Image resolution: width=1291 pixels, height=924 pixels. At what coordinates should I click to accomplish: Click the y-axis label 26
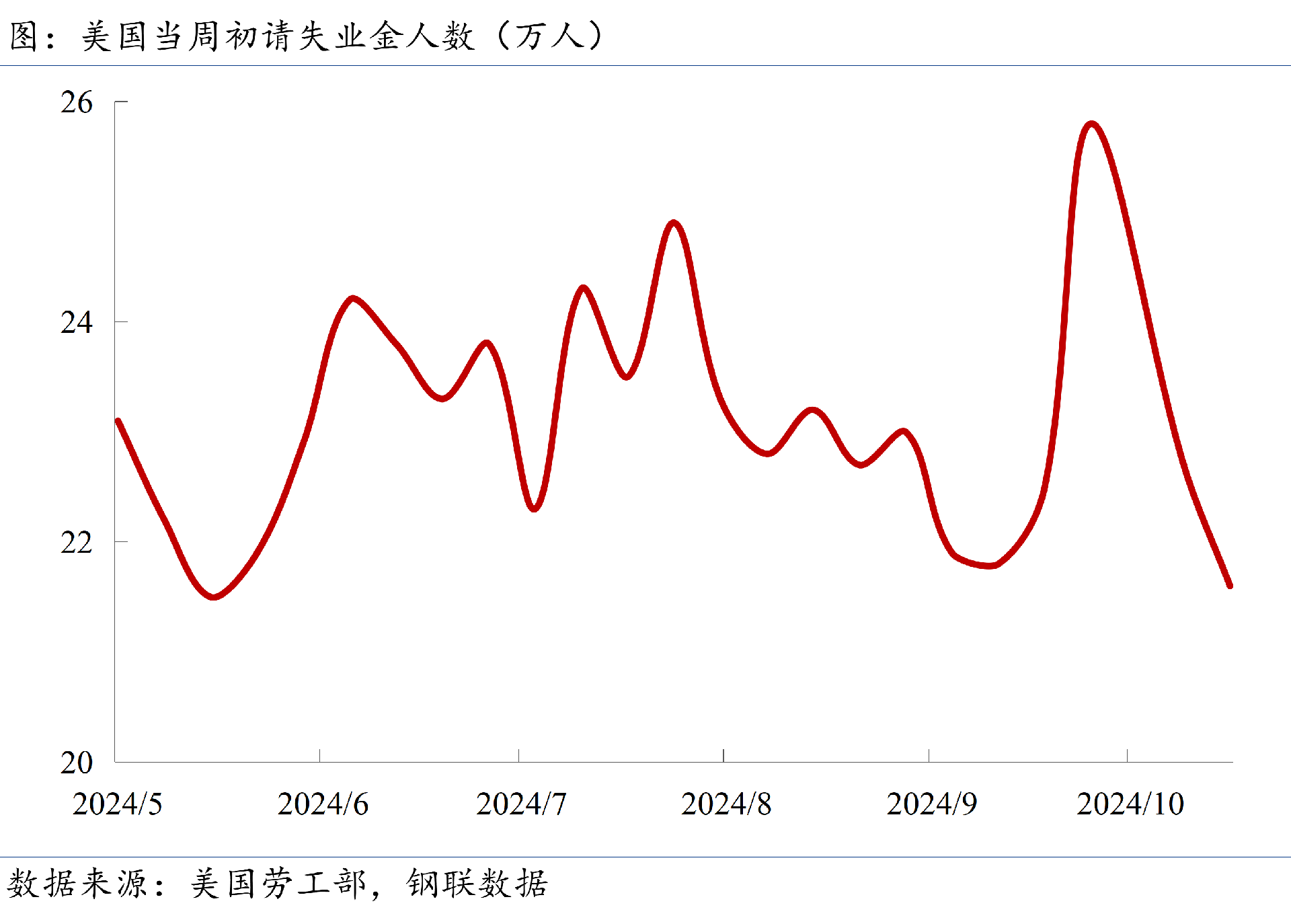76,103
